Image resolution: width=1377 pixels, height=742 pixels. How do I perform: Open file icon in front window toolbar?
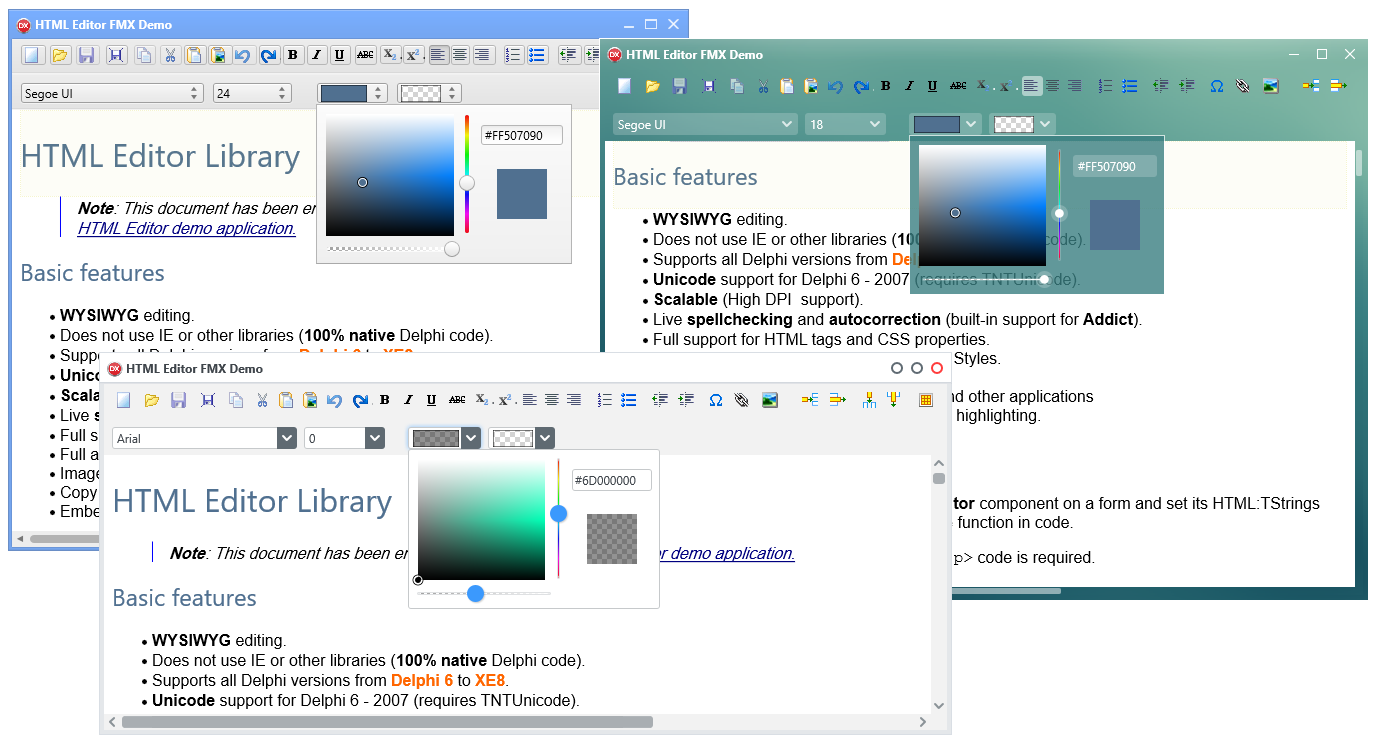coord(151,400)
